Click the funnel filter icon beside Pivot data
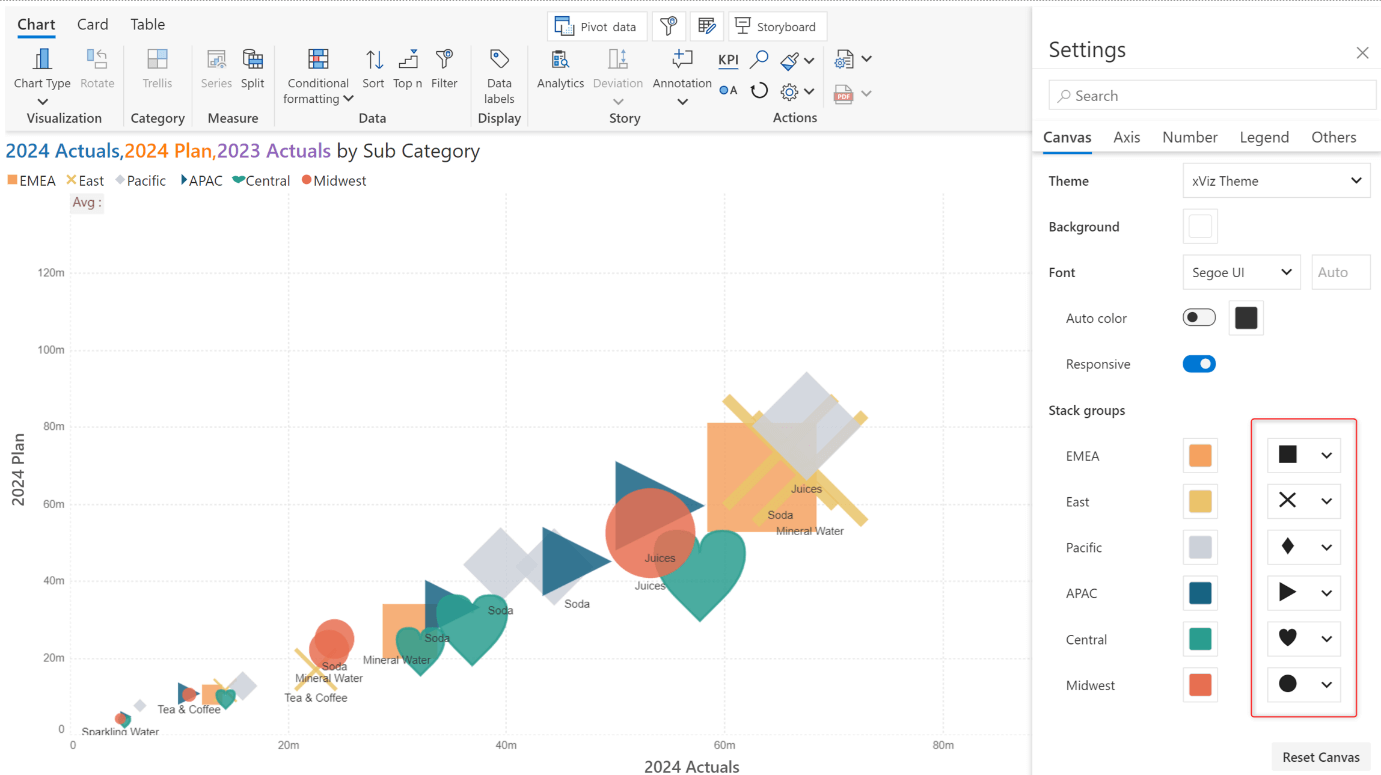Screen dimensions: 1381x775 (669, 26)
